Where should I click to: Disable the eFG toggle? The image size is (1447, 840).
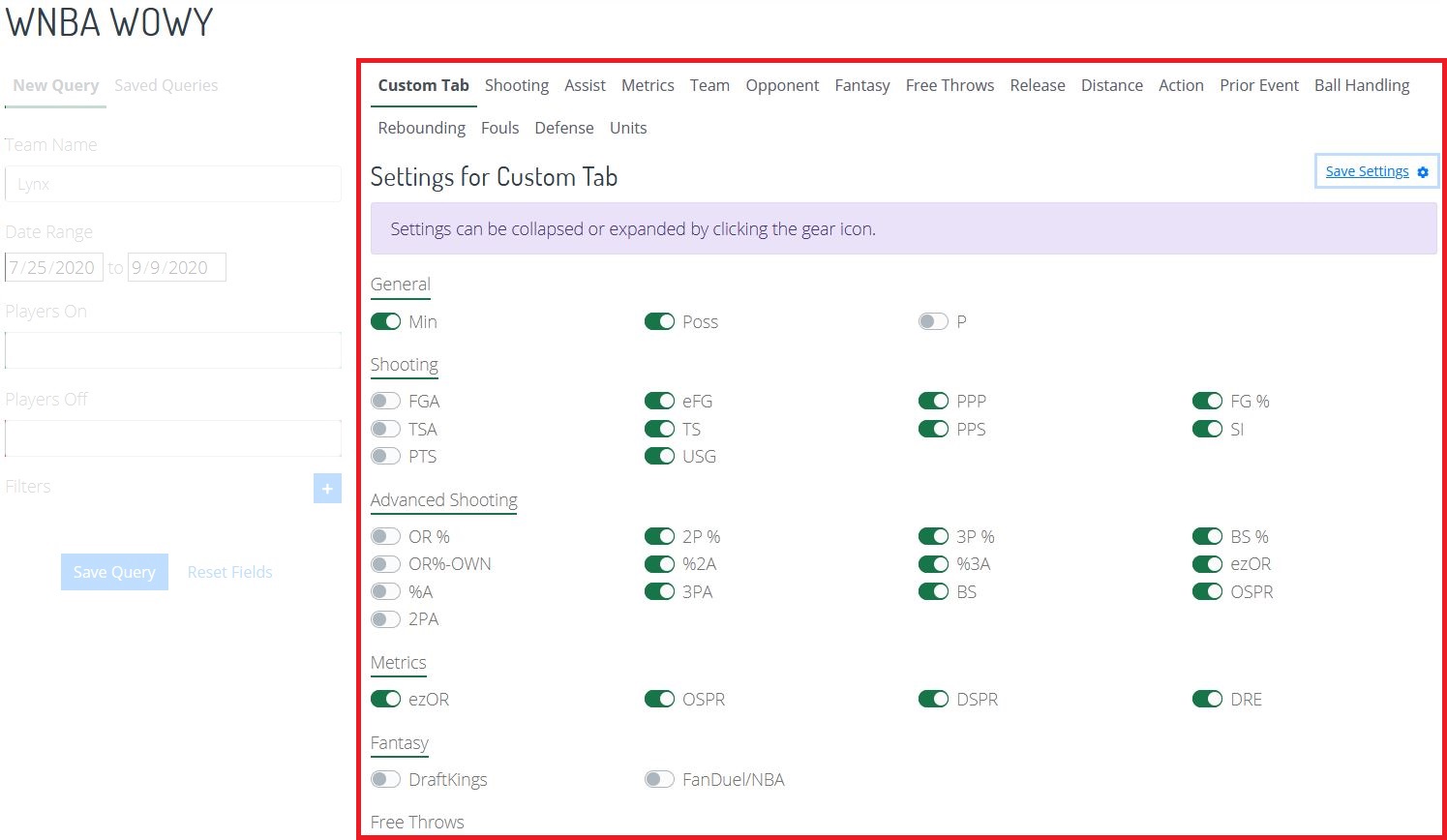659,400
